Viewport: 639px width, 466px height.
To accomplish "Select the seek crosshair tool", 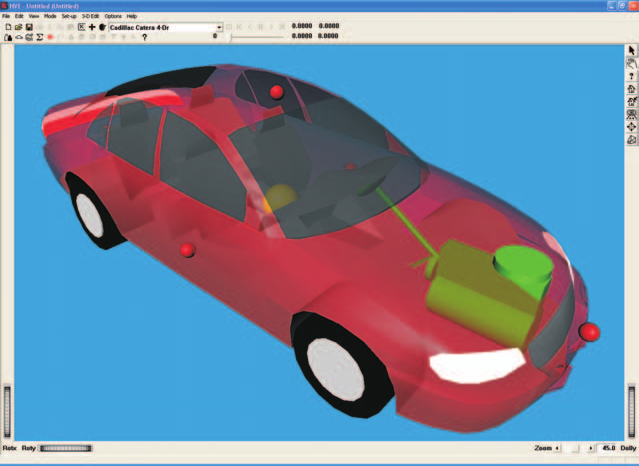I will pos(631,127).
